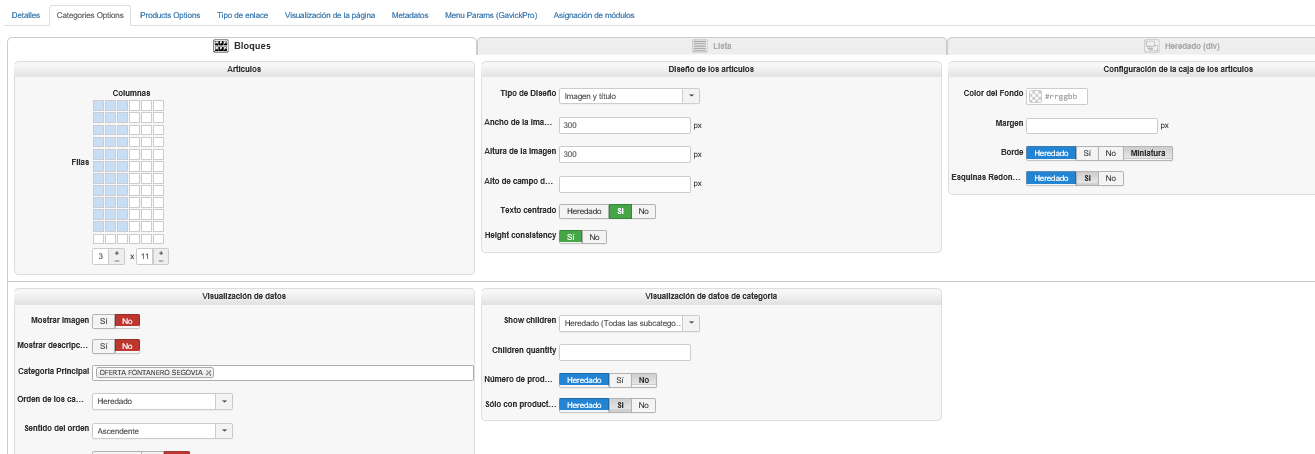This screenshot has height=454, width=1315.
Task: Choose No for Esquinas Redondeadas
Action: click(1111, 178)
